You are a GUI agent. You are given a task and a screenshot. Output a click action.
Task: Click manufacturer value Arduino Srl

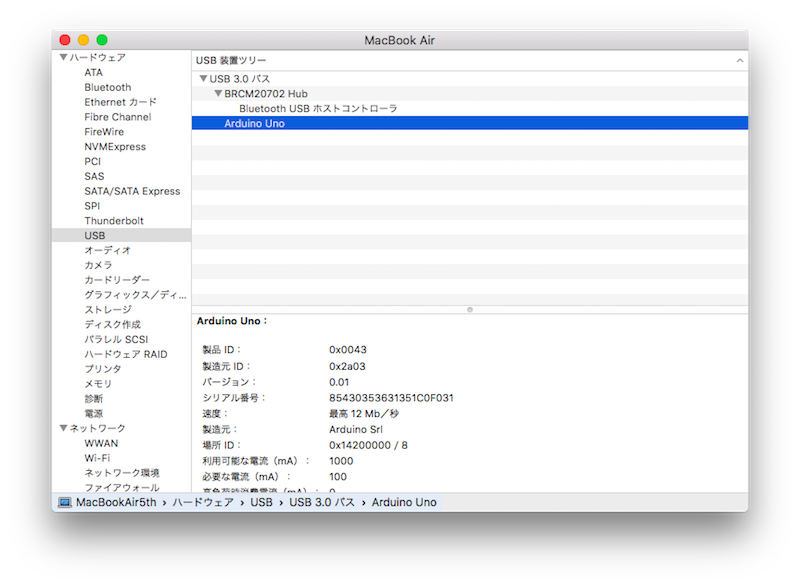[x=356, y=429]
